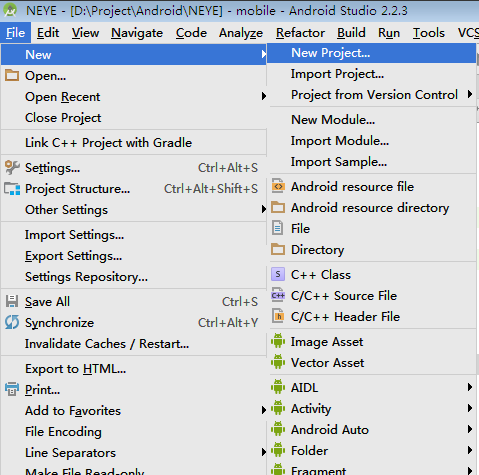Click the wrench icon next to Settings...
Screen dimensions: 479x475
coord(12,167)
